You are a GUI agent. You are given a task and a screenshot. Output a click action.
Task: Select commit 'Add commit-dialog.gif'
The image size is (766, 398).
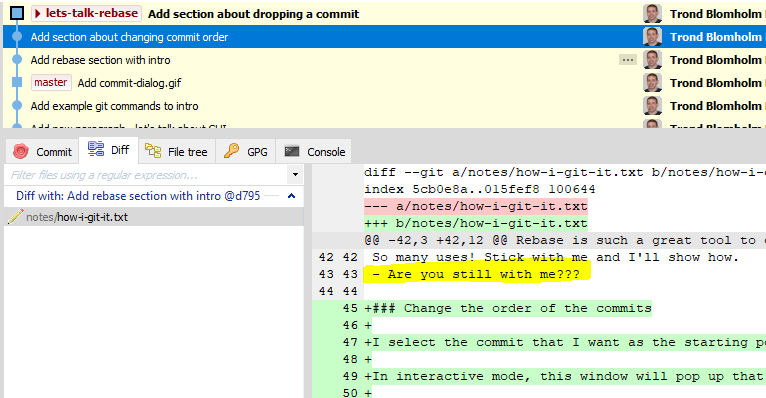[129, 83]
